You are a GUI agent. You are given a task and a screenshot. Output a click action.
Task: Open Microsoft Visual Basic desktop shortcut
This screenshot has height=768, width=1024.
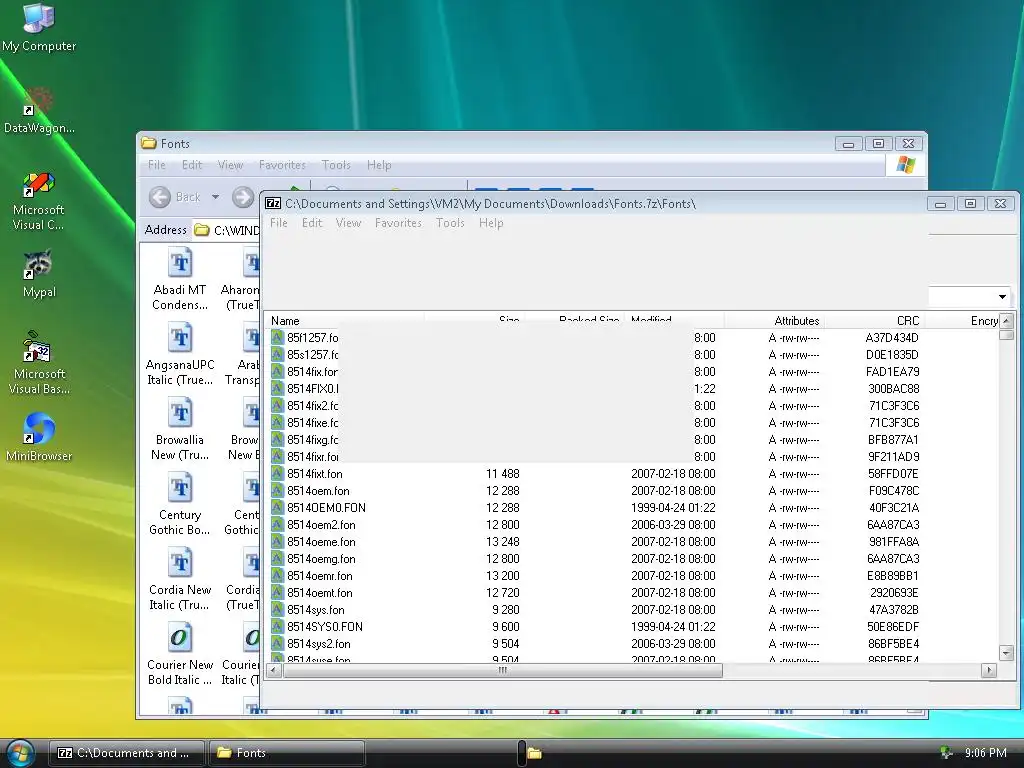point(39,363)
